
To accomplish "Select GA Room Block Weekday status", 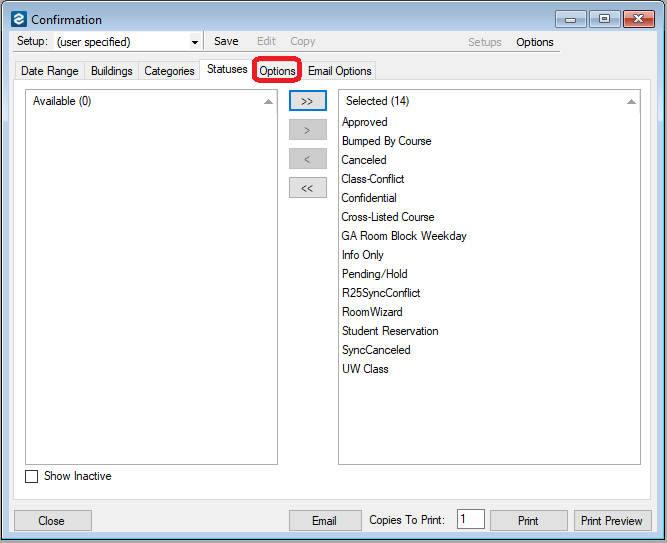I will click(404, 236).
